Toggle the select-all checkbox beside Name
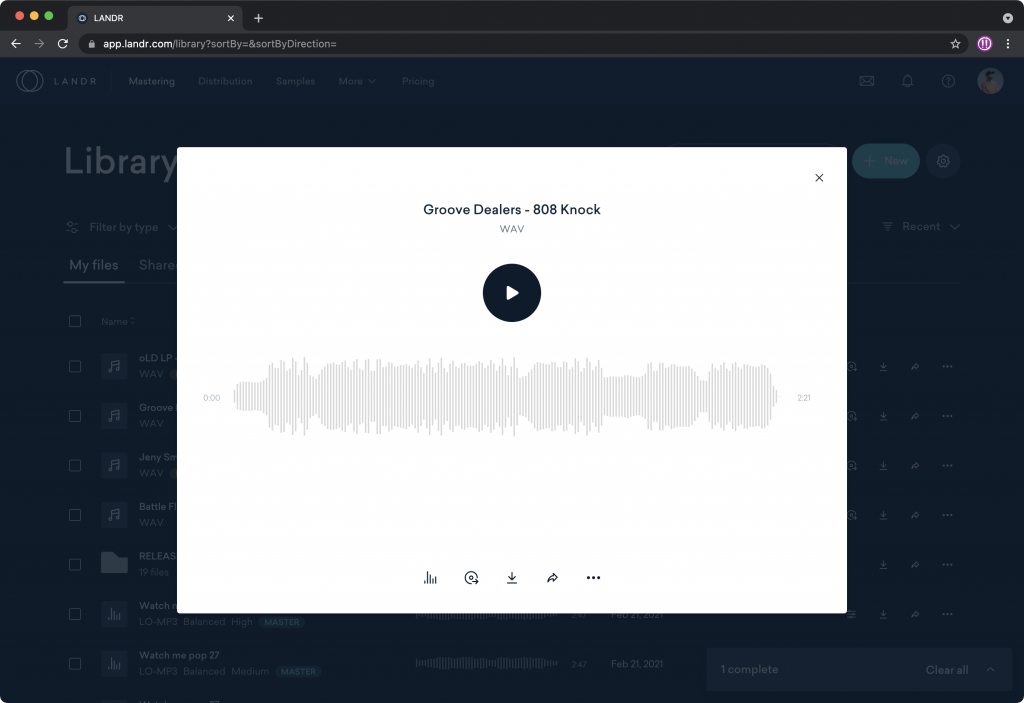 [x=75, y=321]
